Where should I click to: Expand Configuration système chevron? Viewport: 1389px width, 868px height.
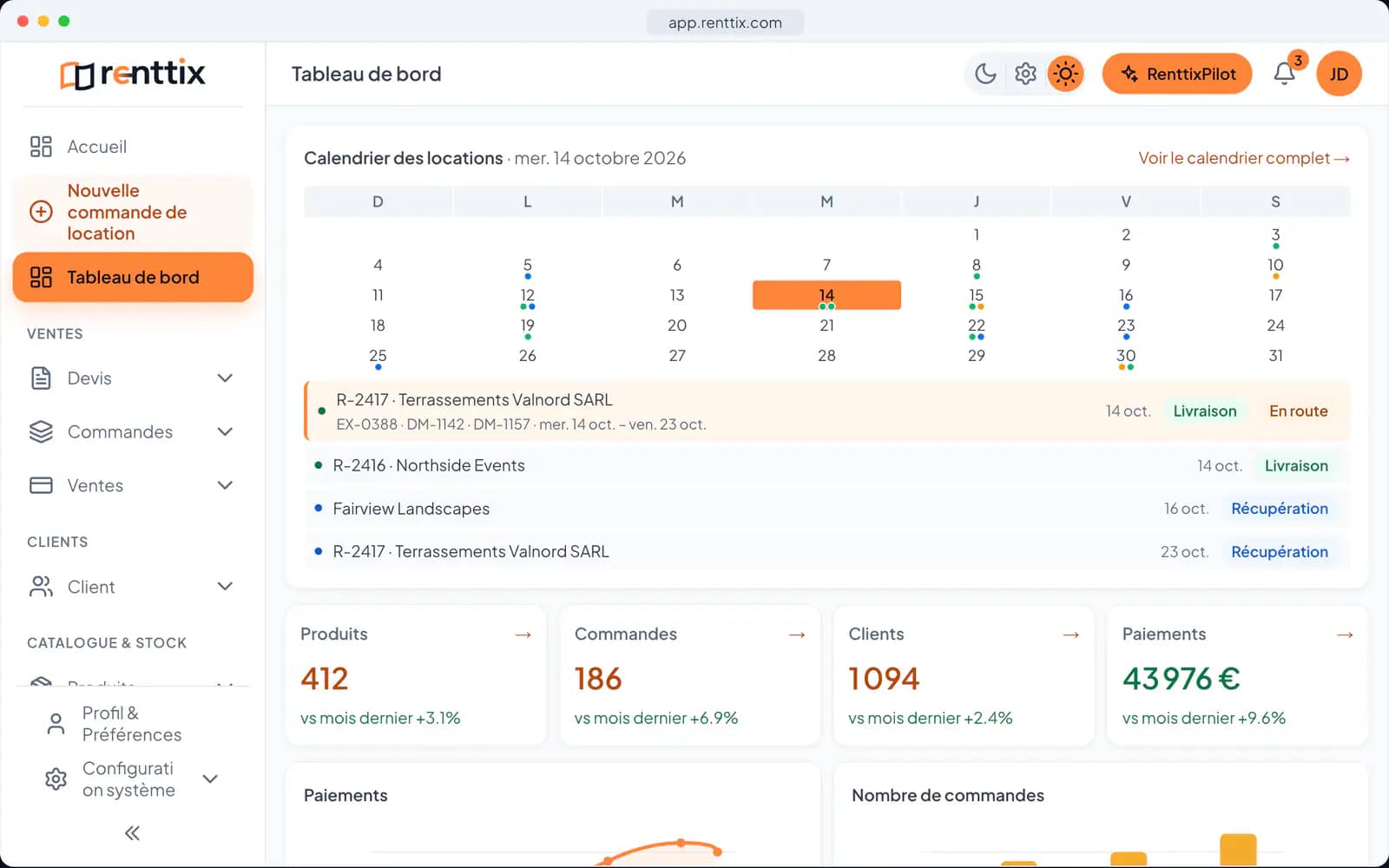(210, 779)
